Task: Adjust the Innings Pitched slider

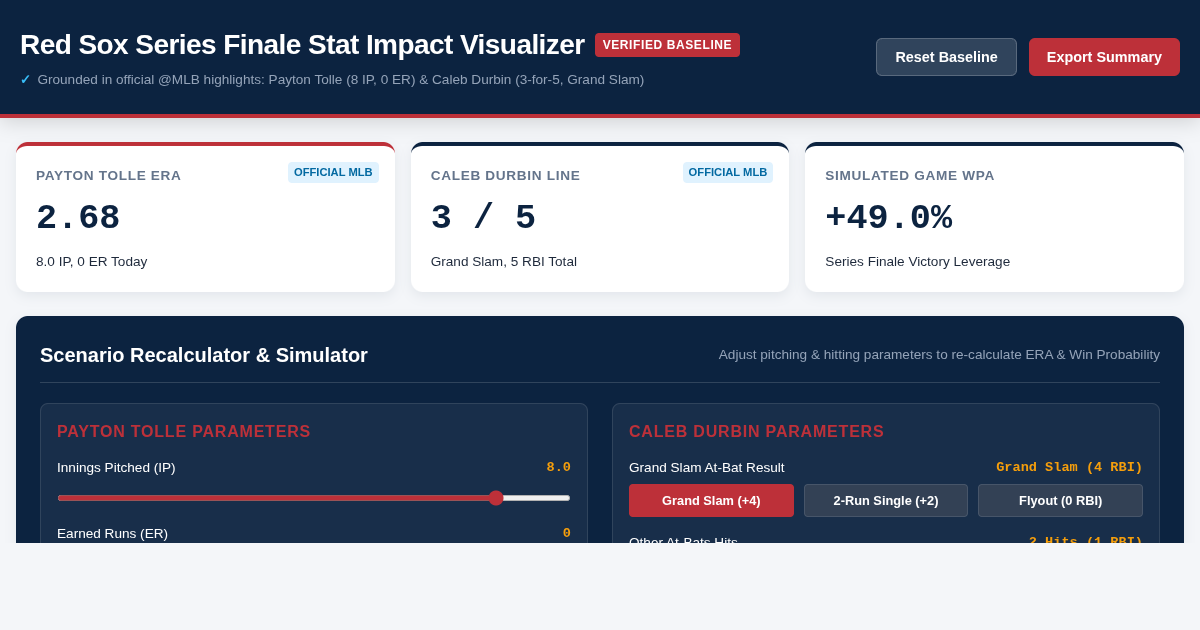Action: (314, 498)
